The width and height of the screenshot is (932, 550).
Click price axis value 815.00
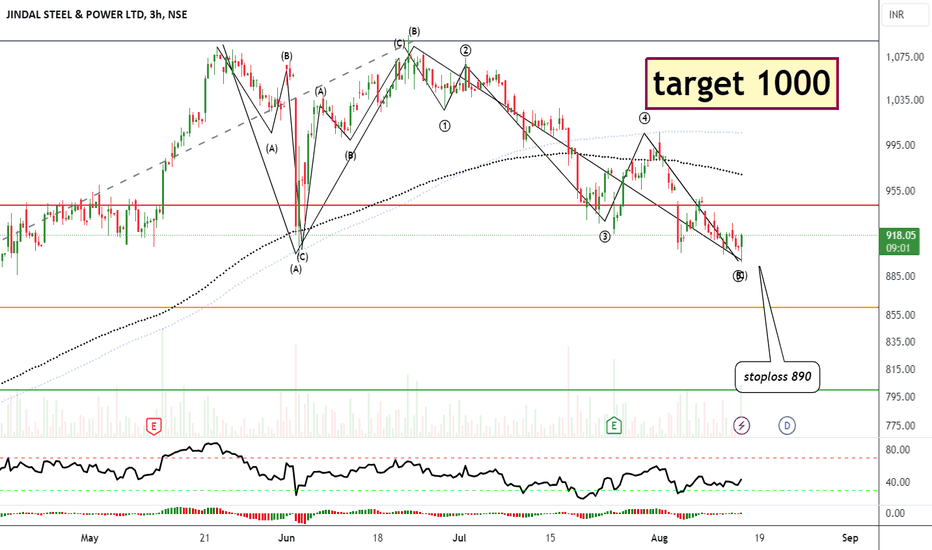point(900,369)
